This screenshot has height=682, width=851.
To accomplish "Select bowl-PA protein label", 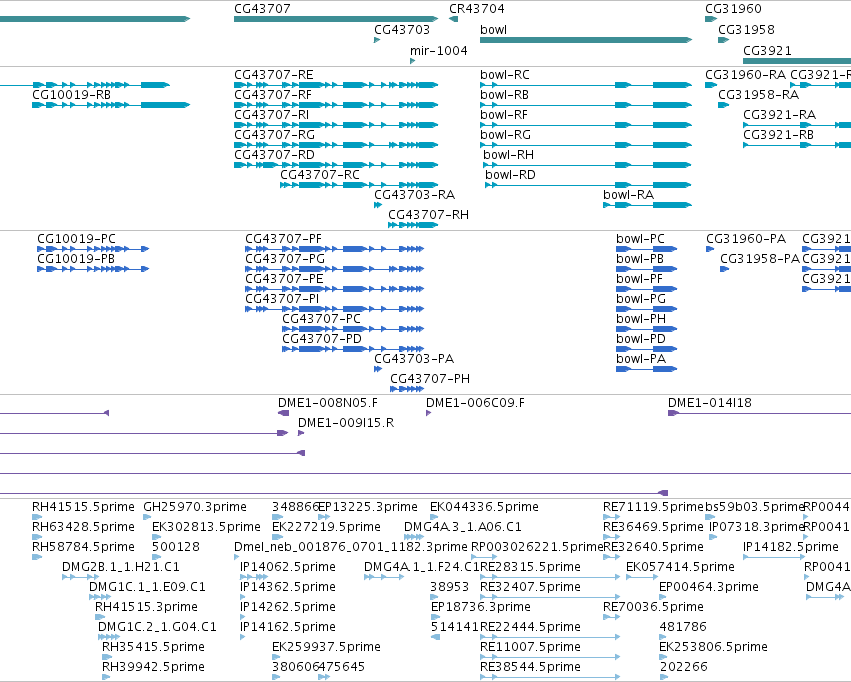I will (x=640, y=359).
